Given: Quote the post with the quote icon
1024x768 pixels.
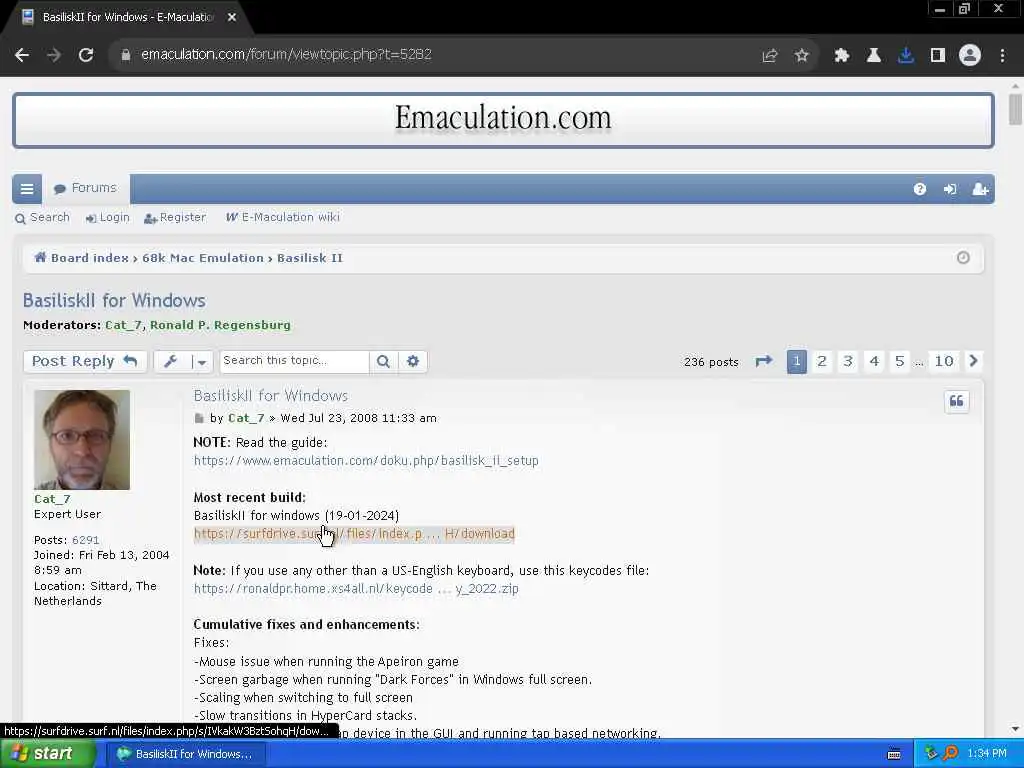Looking at the screenshot, I should coord(957,401).
